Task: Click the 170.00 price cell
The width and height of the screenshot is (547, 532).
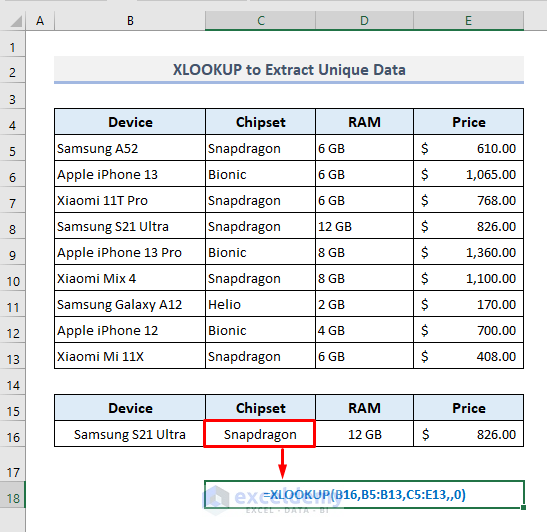Action: point(469,304)
